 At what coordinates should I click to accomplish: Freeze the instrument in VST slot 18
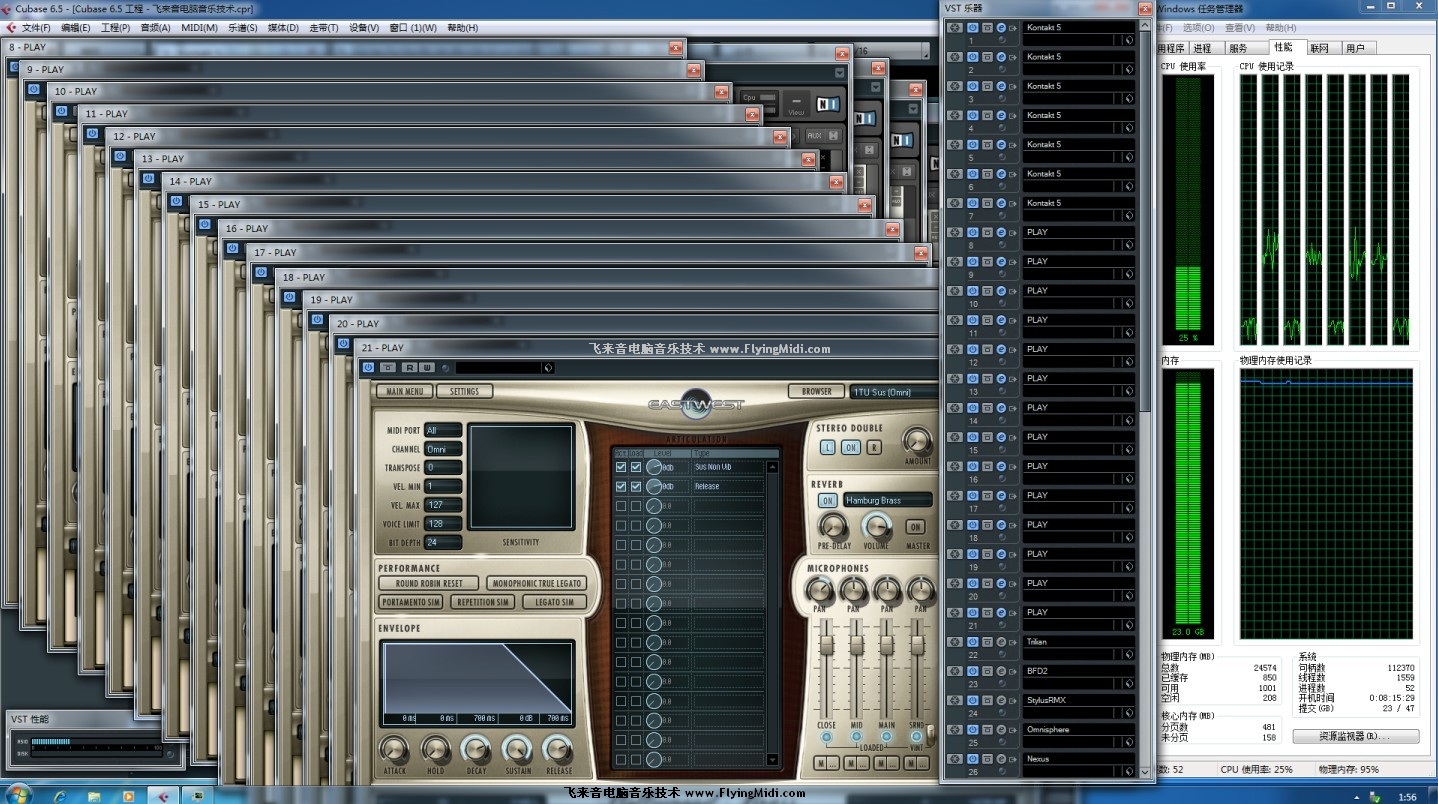pyautogui.click(x=955, y=524)
